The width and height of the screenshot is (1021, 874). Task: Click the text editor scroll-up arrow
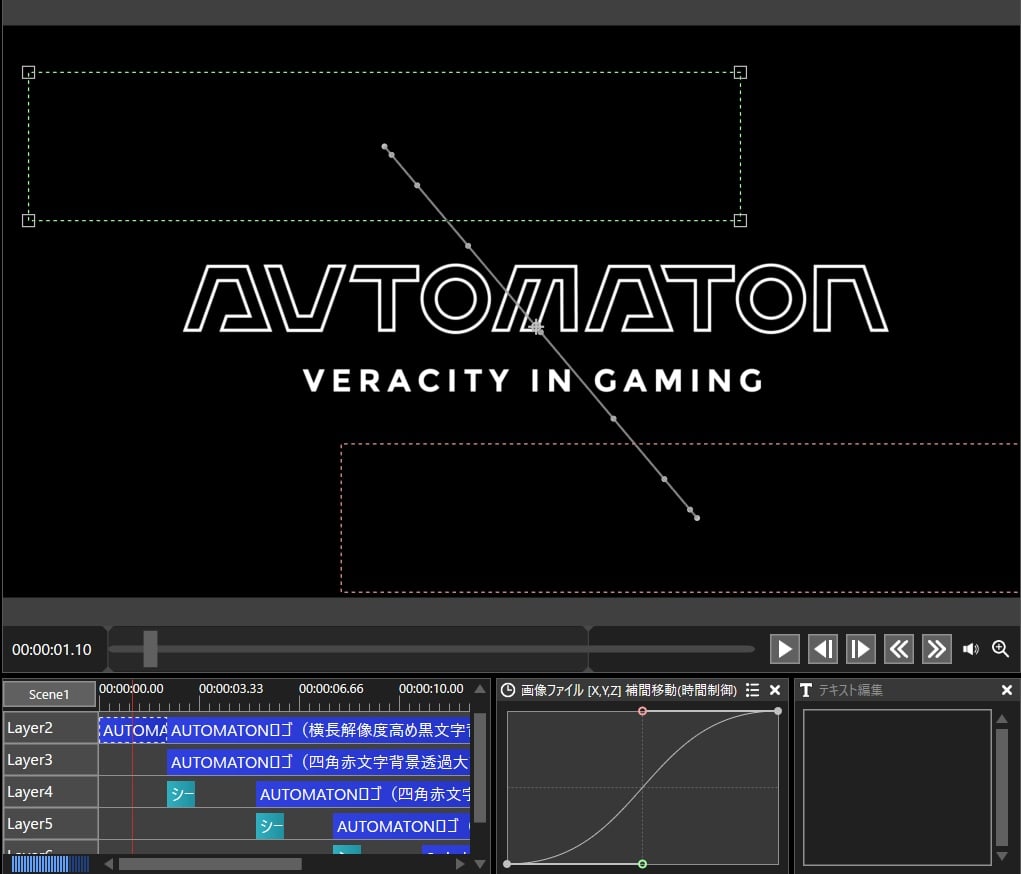(x=1002, y=718)
